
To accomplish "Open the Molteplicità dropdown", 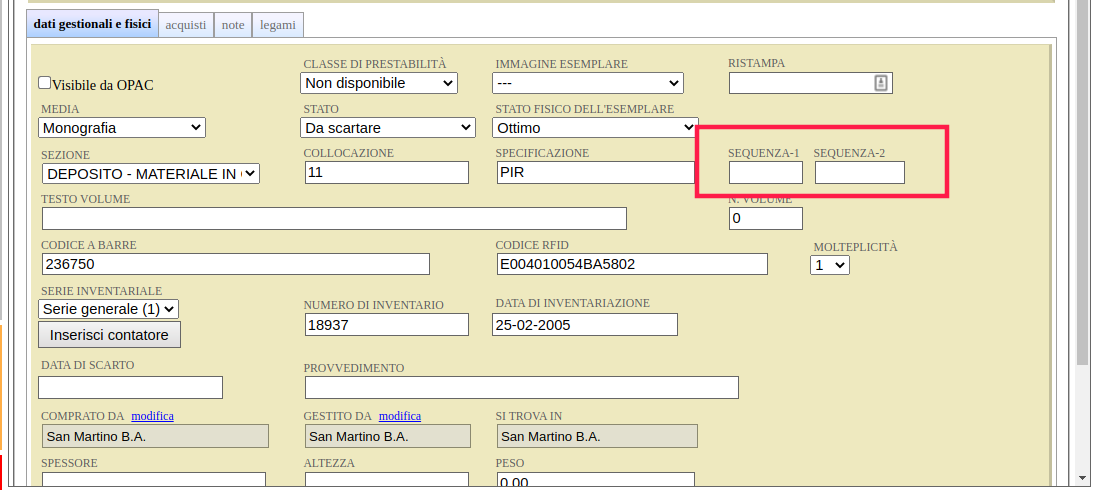I will coord(829,265).
